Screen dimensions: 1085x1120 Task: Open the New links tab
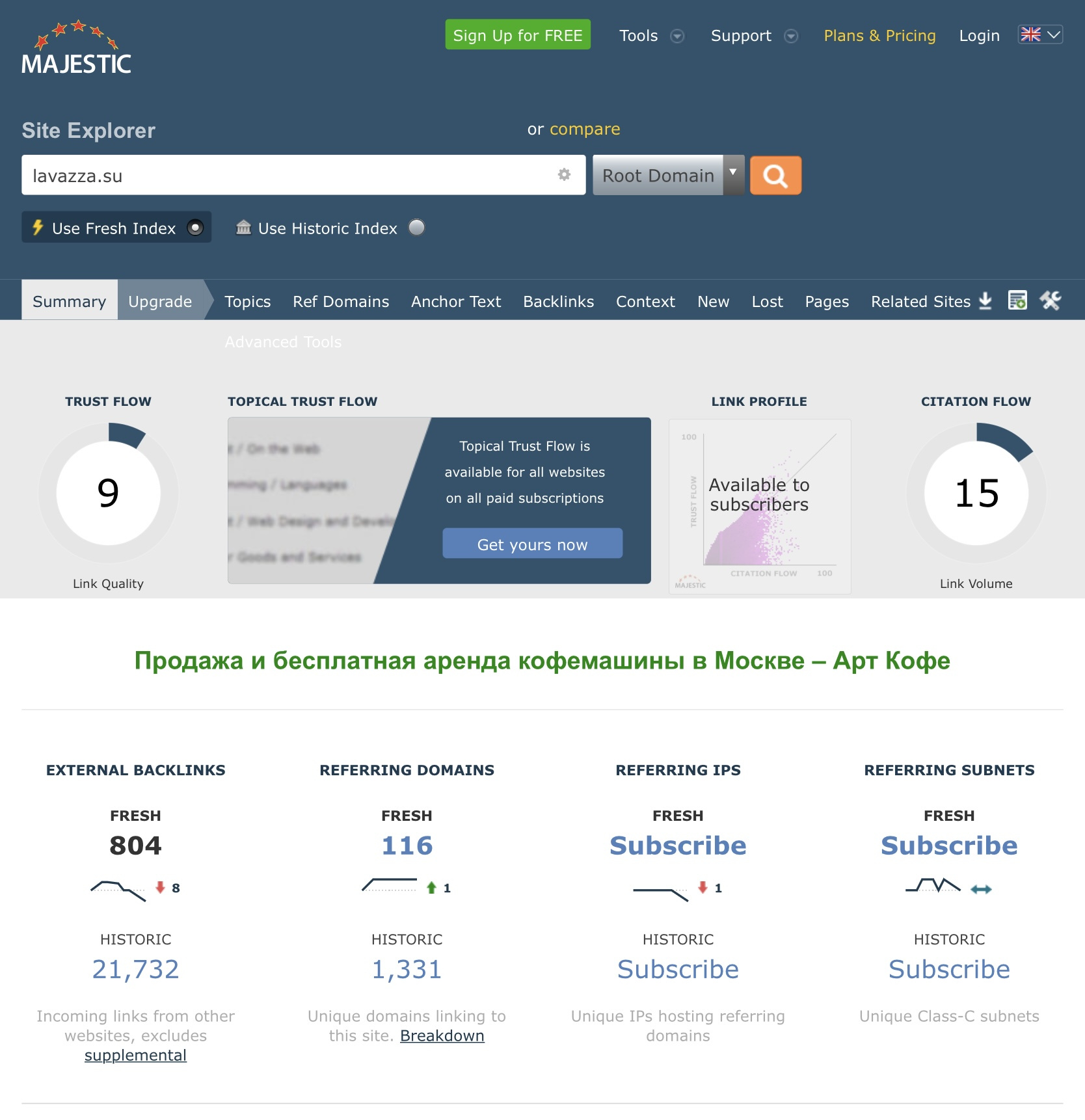click(714, 301)
